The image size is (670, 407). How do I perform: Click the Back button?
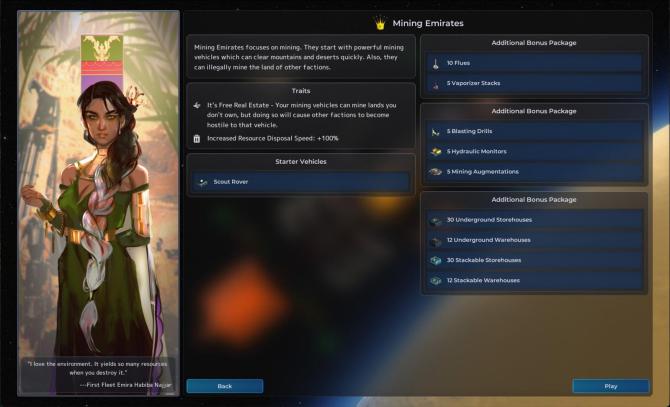(225, 386)
